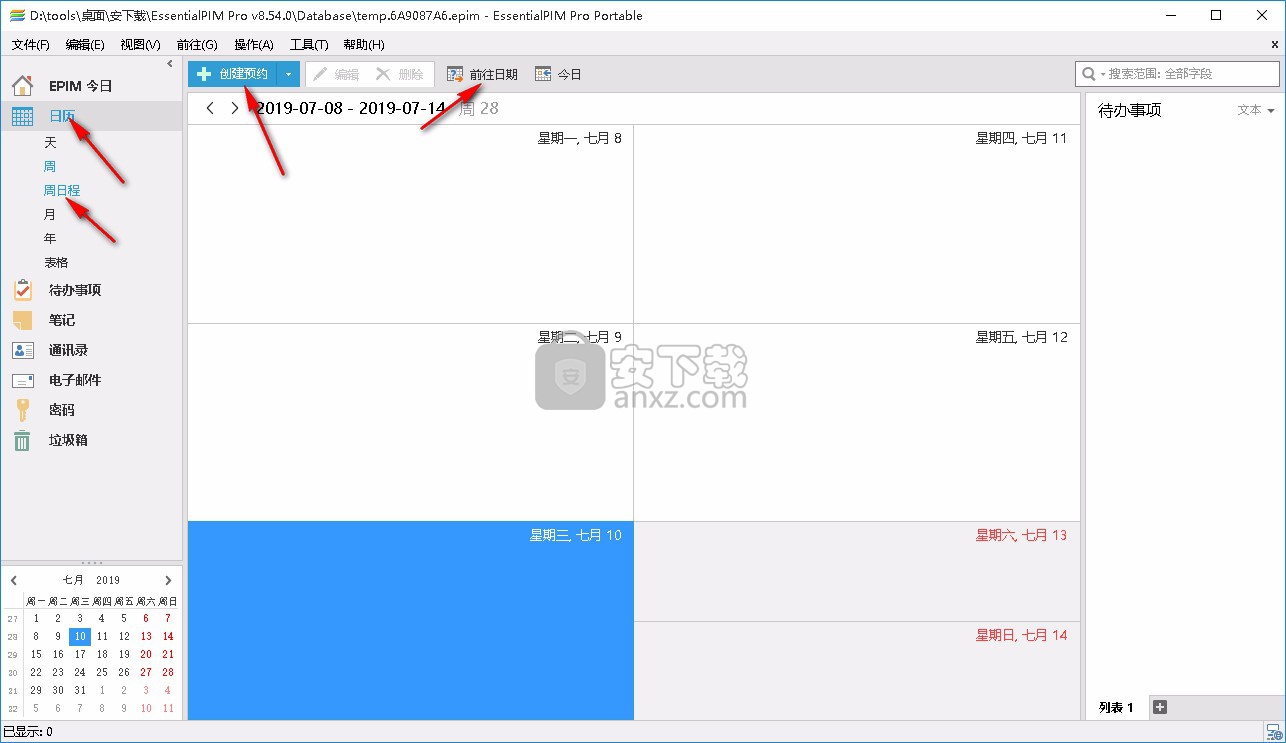Pick date 31 in mini calendar
1286x743 pixels.
pos(80,690)
